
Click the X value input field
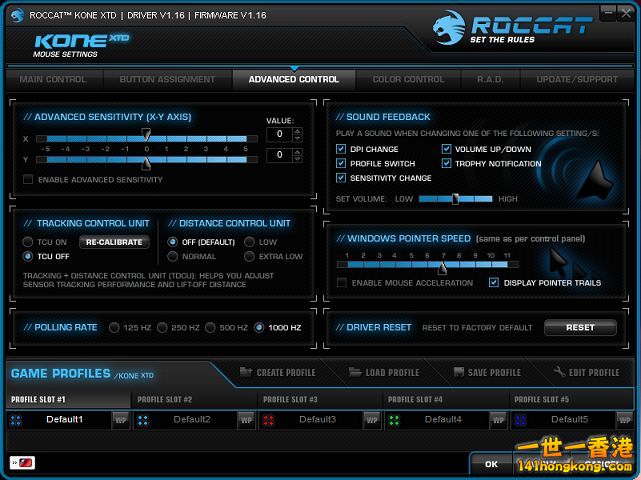coord(279,134)
